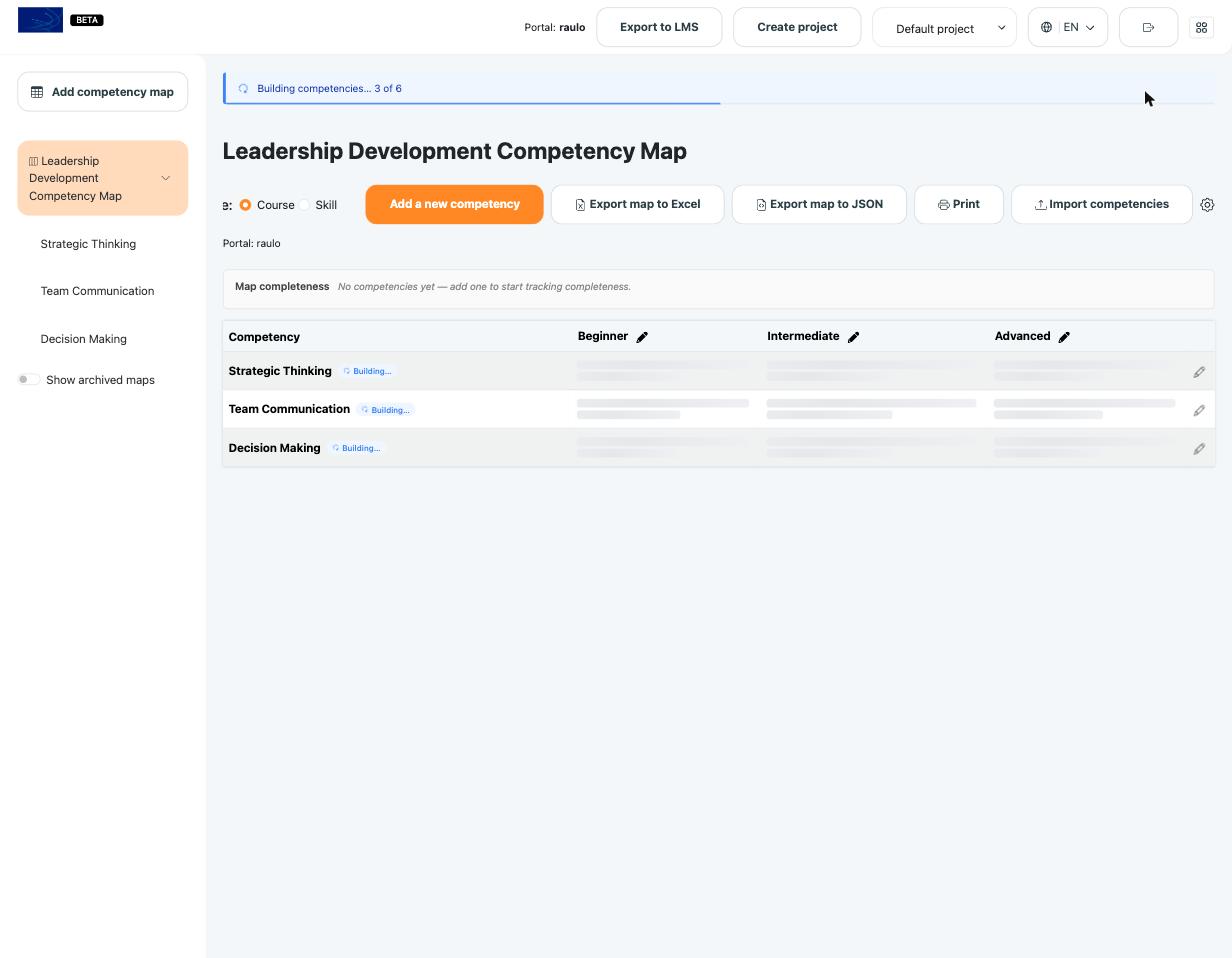This screenshot has width=1232, height=958.
Task: Open the Default project dropdown
Action: (944, 28)
